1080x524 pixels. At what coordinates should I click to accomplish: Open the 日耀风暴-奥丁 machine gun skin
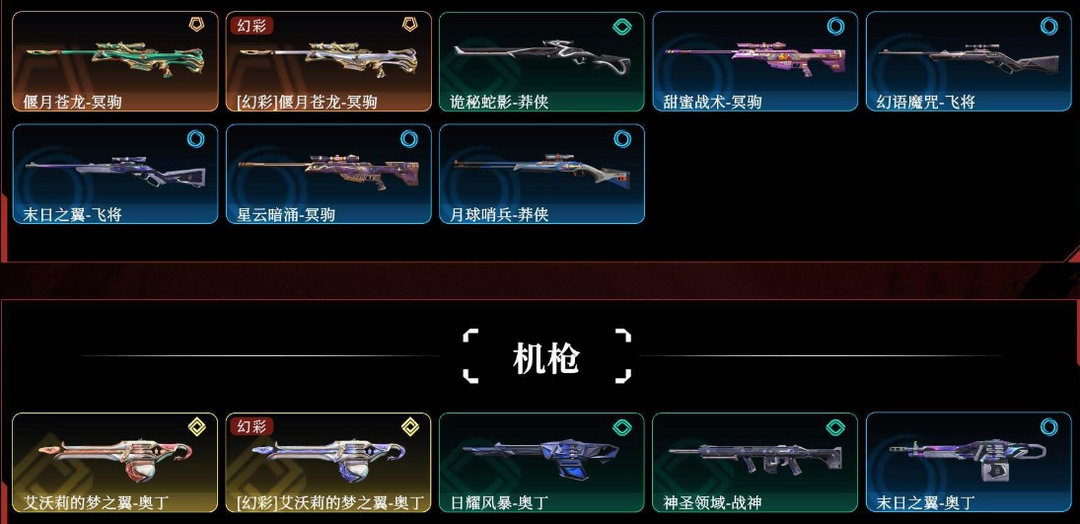tap(541, 462)
